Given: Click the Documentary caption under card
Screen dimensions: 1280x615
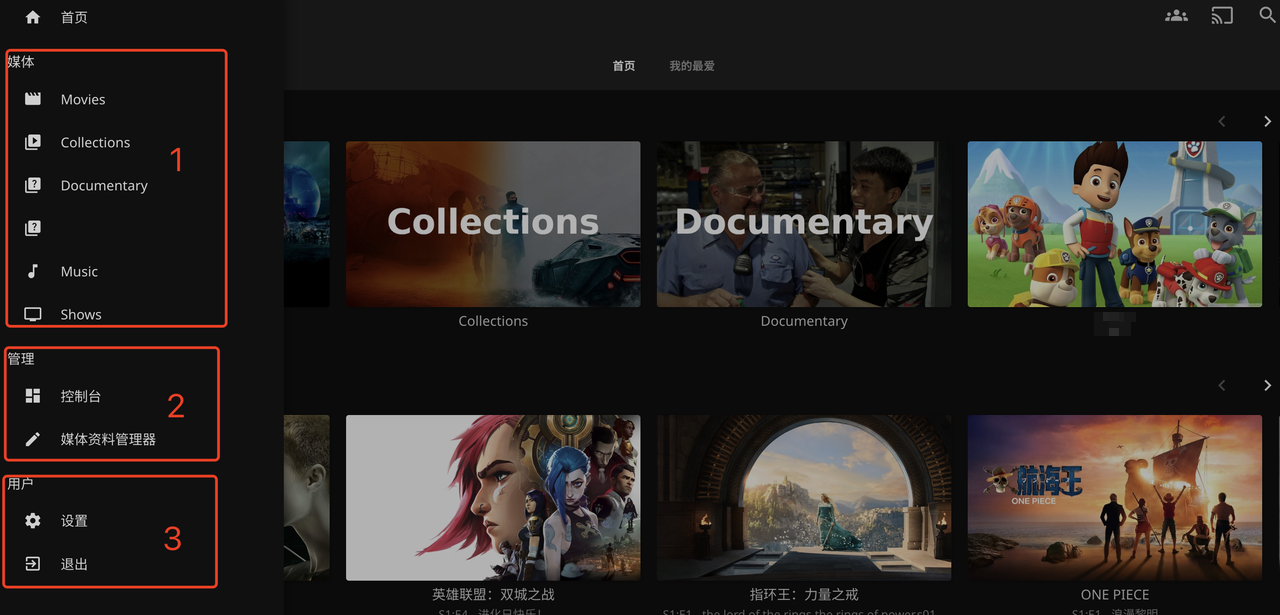Looking at the screenshot, I should (x=804, y=321).
